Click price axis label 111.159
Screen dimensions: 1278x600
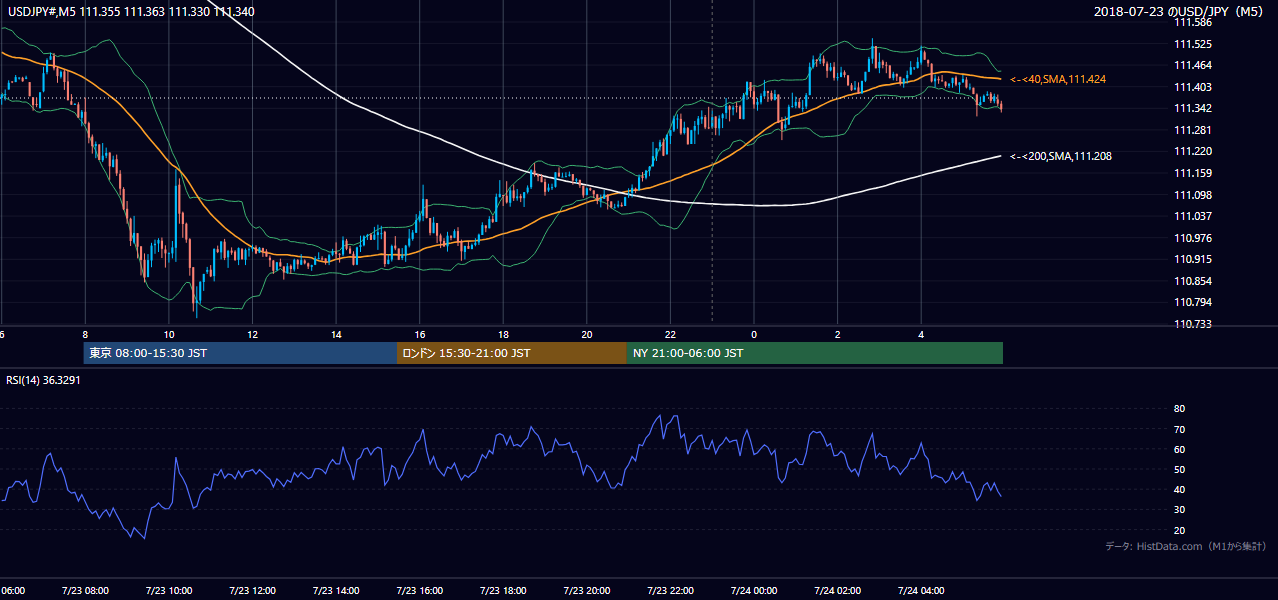pyautogui.click(x=1193, y=173)
